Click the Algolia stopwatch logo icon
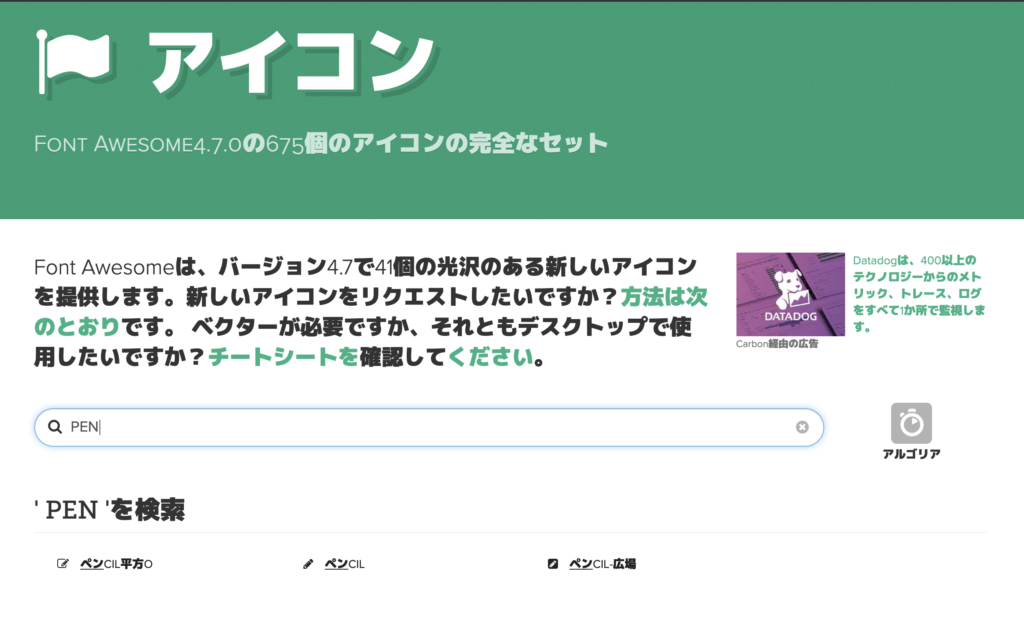1024x624 pixels. [x=911, y=424]
